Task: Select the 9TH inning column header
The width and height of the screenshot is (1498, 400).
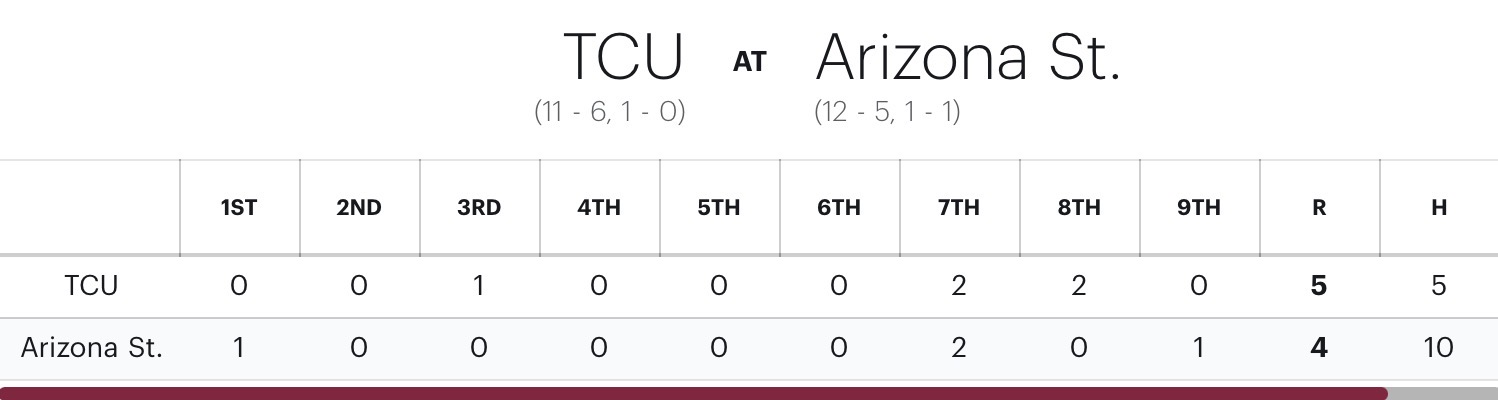Action: click(1199, 208)
